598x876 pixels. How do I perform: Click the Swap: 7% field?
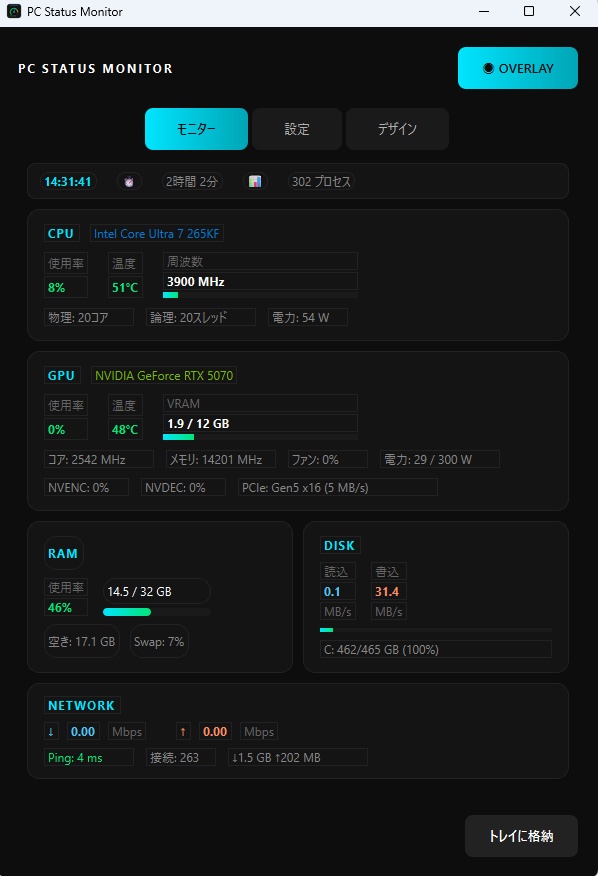158,641
